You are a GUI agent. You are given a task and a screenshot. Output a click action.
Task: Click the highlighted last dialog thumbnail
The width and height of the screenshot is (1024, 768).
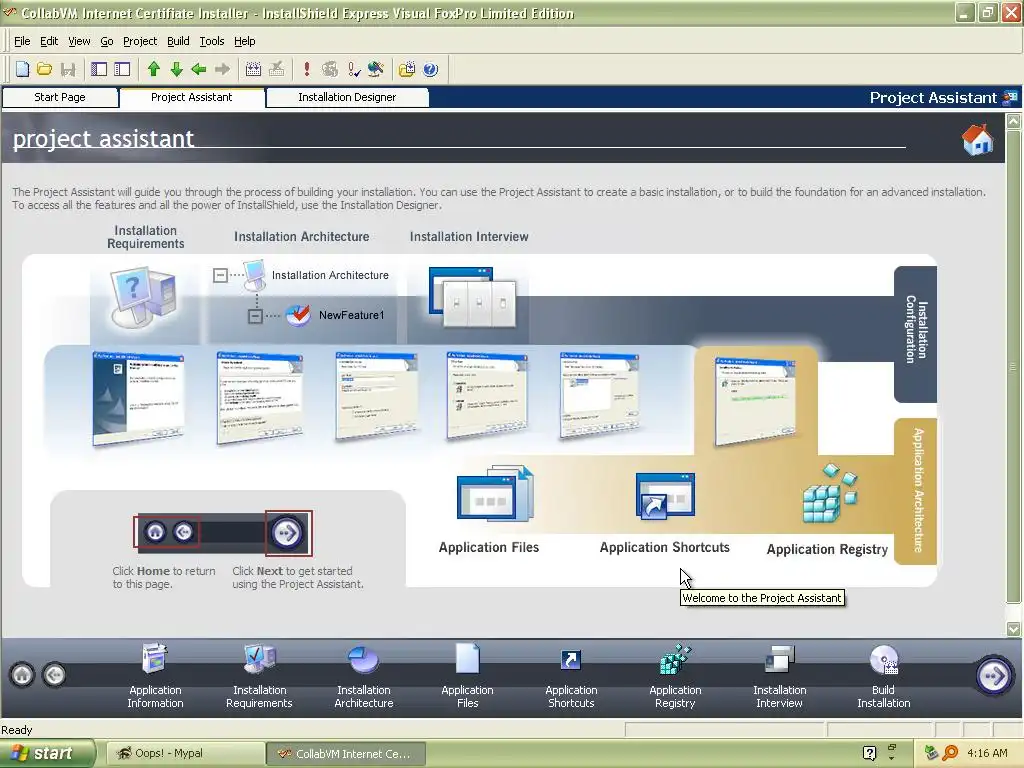point(755,401)
